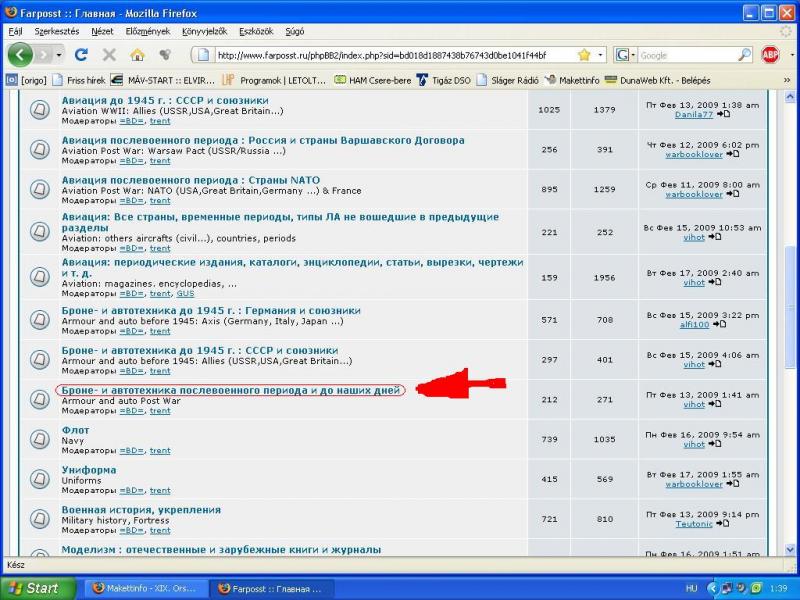Viewport: 800px width, 600px height.
Task: Open the Súgó menu
Action: coord(294,31)
